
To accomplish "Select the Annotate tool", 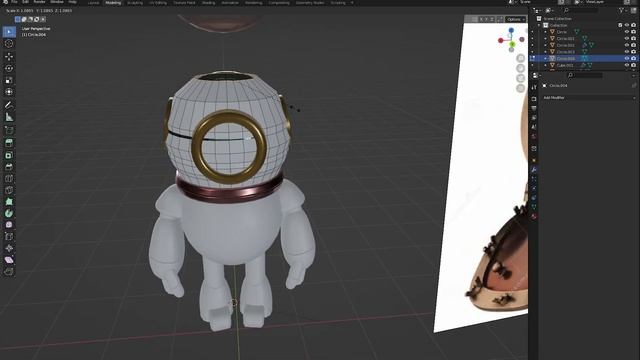I will click(9, 105).
